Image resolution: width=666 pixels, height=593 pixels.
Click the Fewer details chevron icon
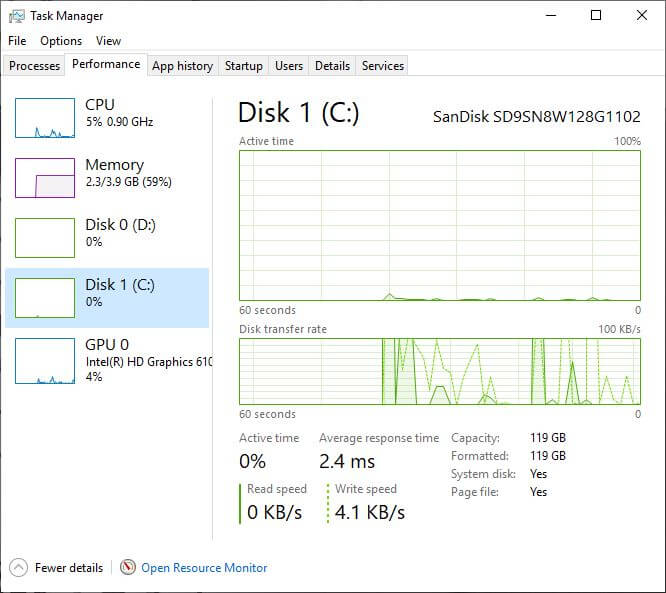[x=19, y=567]
